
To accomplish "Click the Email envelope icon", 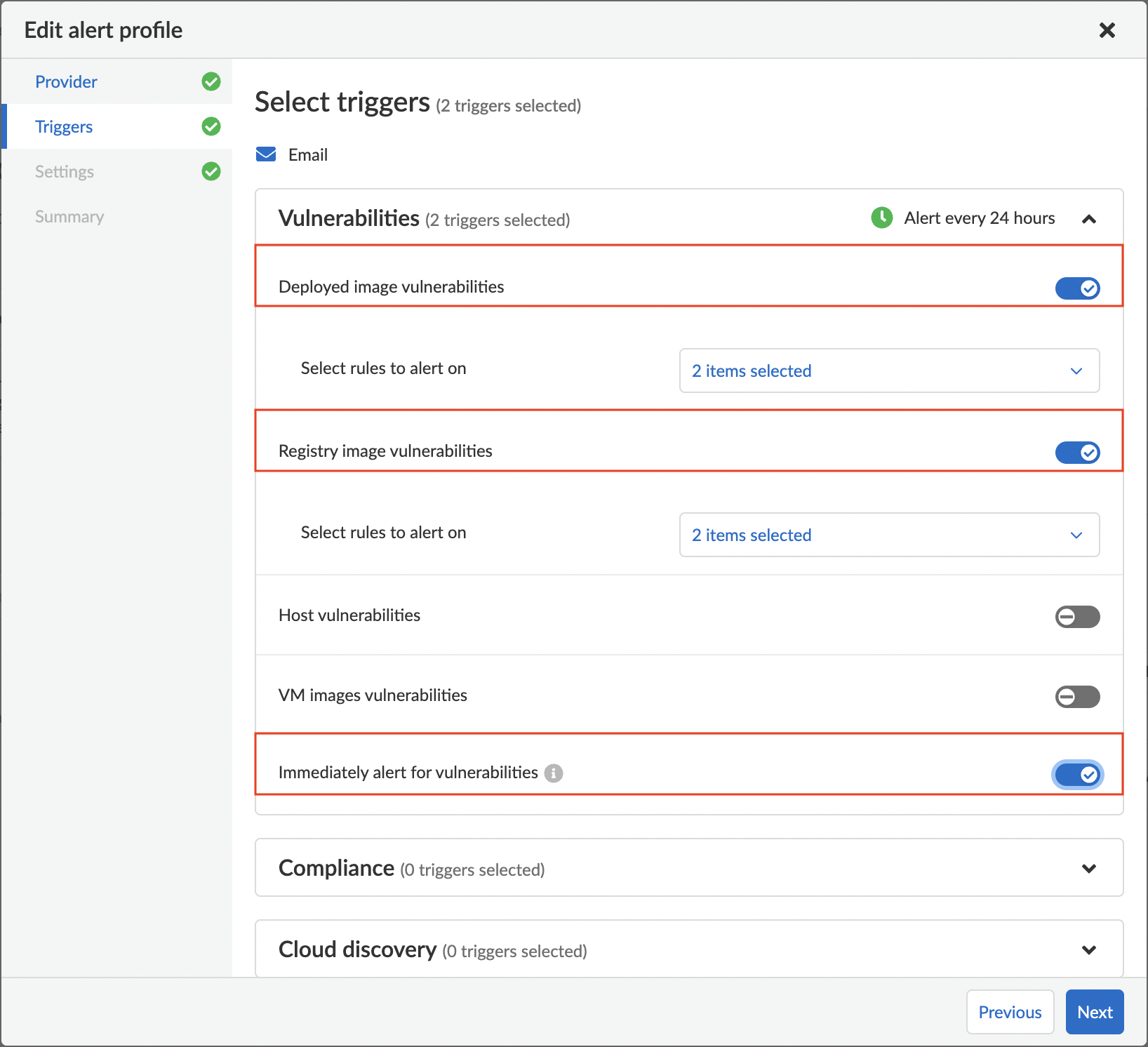I will pos(266,154).
